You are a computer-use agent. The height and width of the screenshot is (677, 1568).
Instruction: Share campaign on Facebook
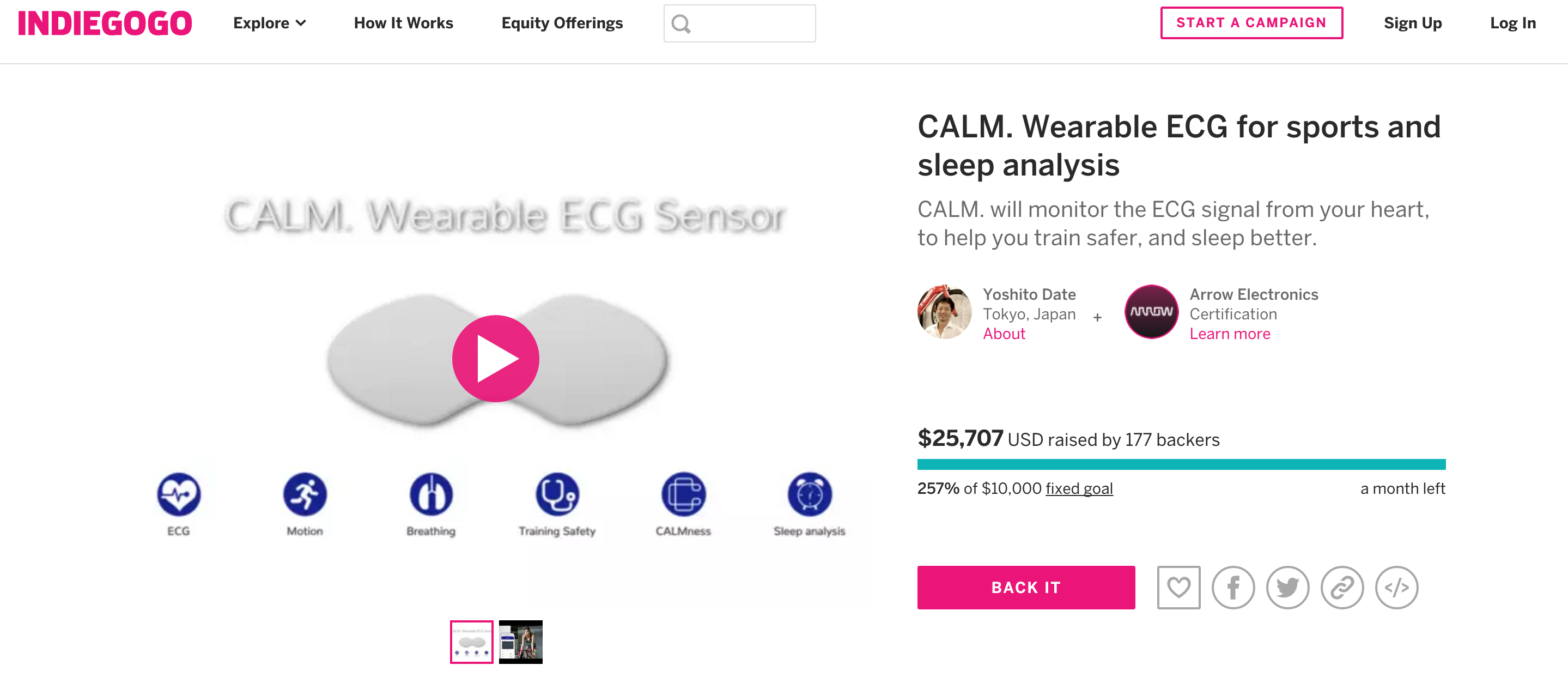click(1232, 588)
